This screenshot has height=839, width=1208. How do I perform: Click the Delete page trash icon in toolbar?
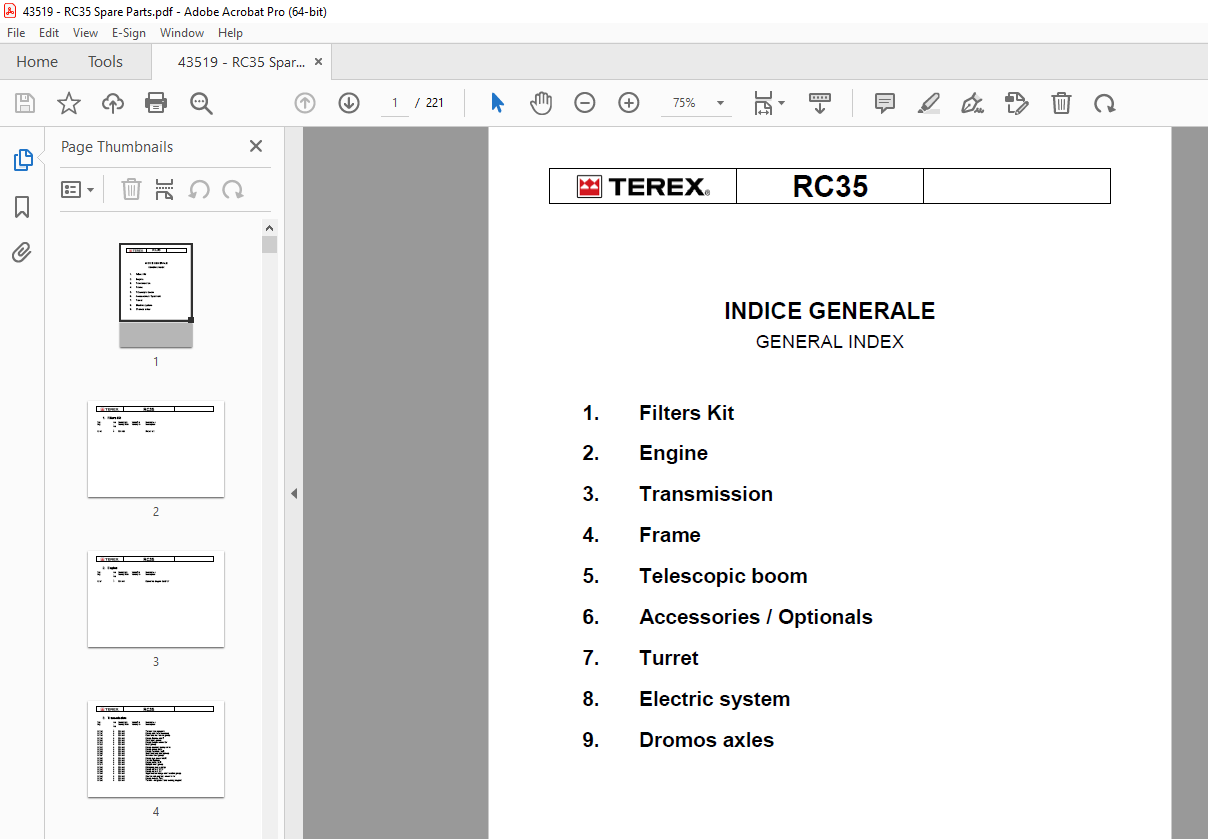[x=1061, y=103]
